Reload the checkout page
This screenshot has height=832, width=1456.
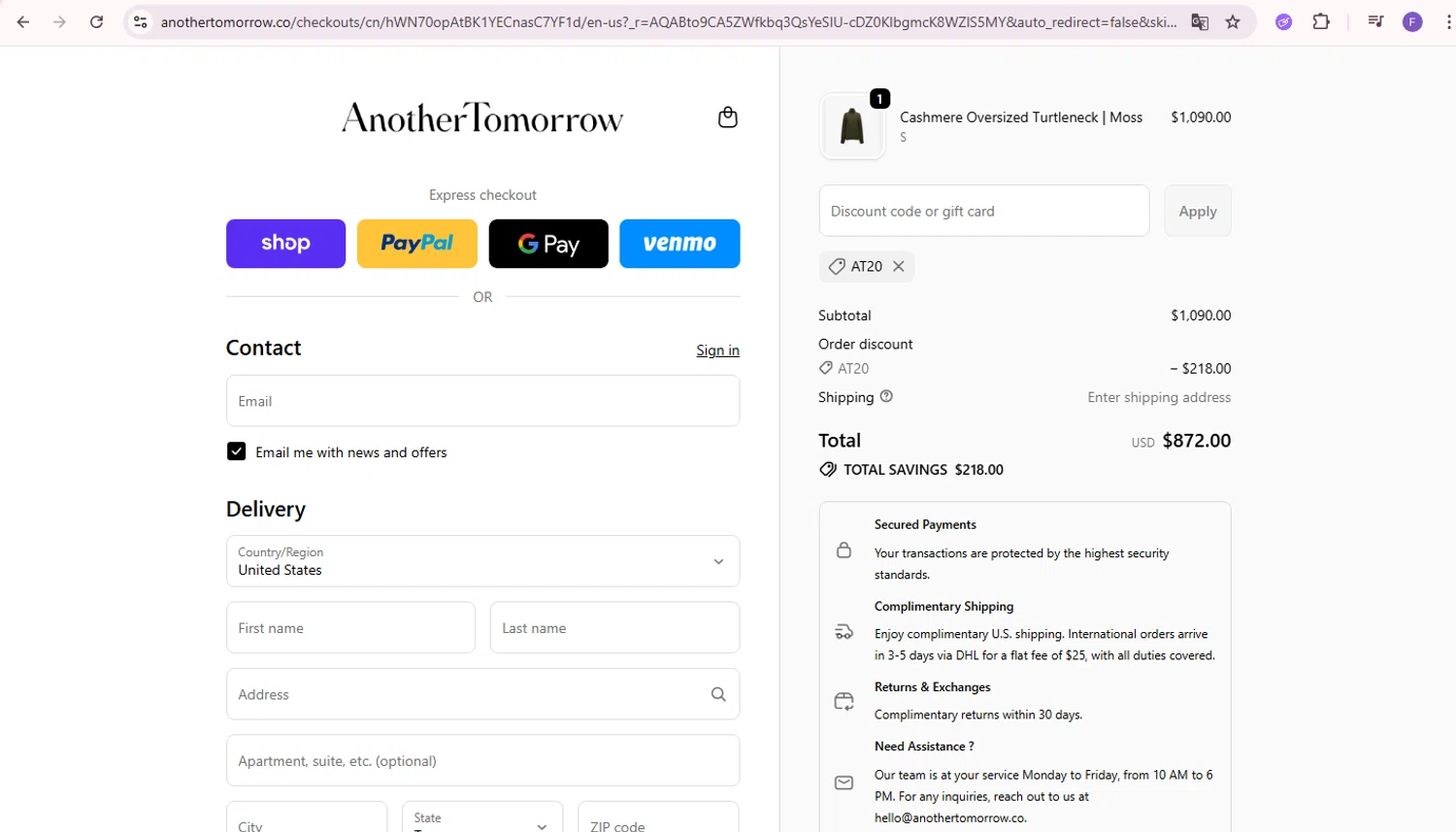(x=96, y=21)
